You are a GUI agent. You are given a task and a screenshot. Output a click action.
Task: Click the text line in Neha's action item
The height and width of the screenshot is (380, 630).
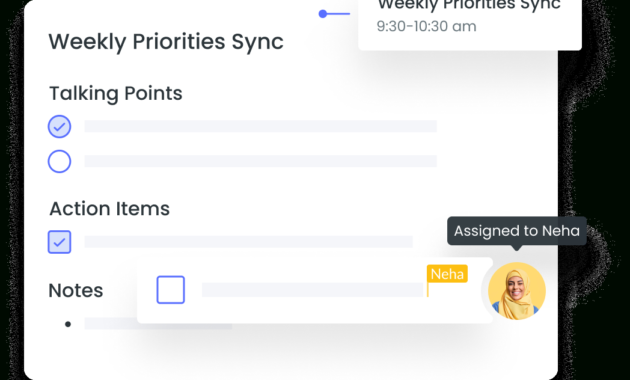coord(313,290)
